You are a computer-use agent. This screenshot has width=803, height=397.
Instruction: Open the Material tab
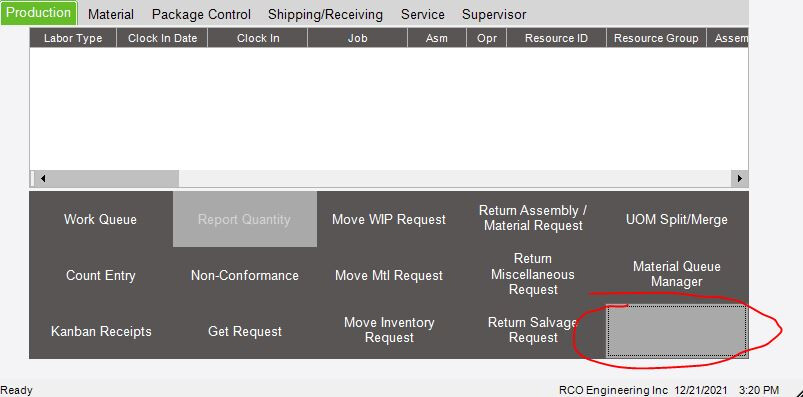(x=111, y=14)
